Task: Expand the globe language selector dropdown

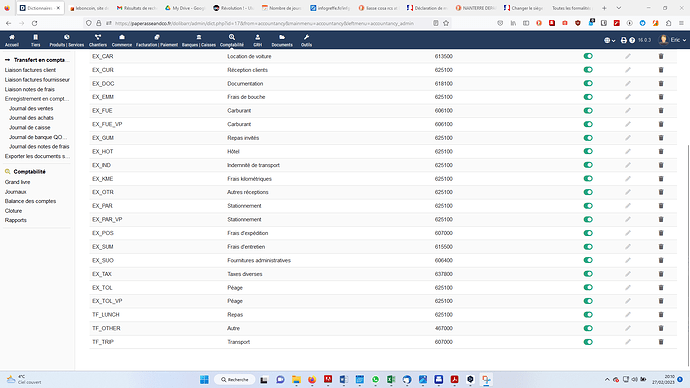Action: tap(609, 40)
